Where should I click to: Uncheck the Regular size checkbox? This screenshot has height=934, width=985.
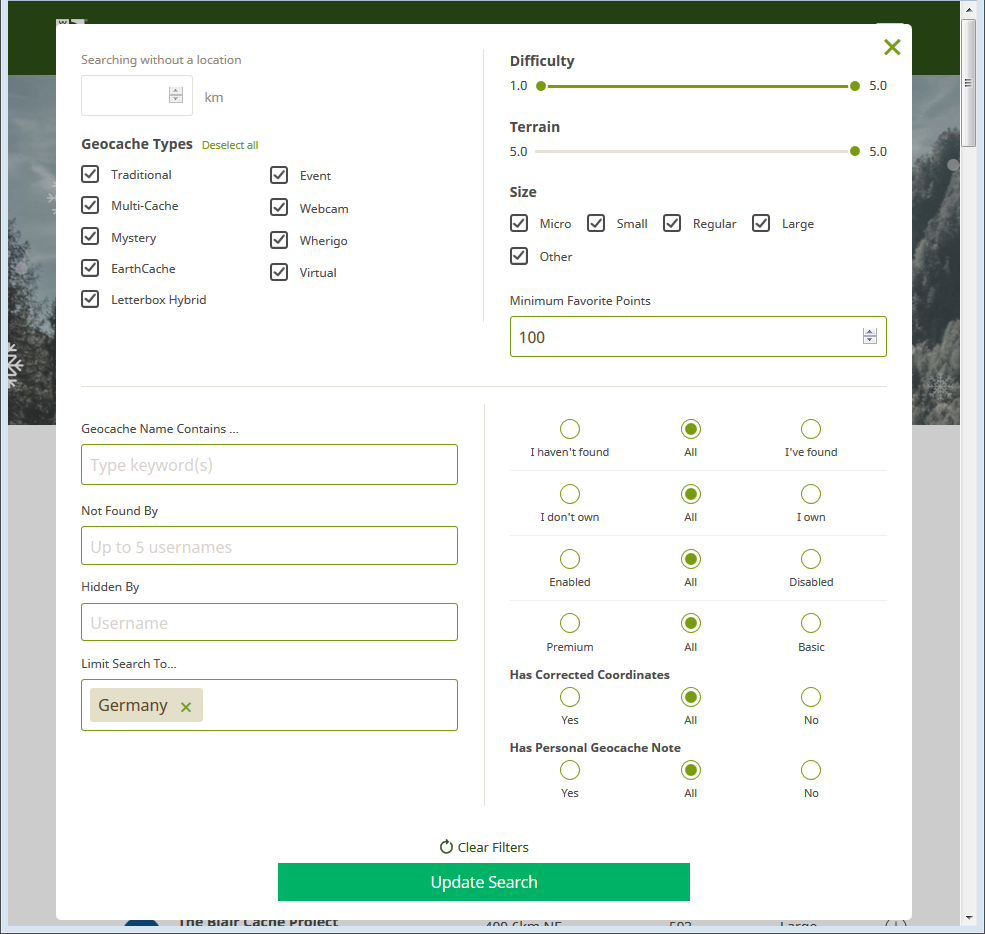click(x=672, y=223)
